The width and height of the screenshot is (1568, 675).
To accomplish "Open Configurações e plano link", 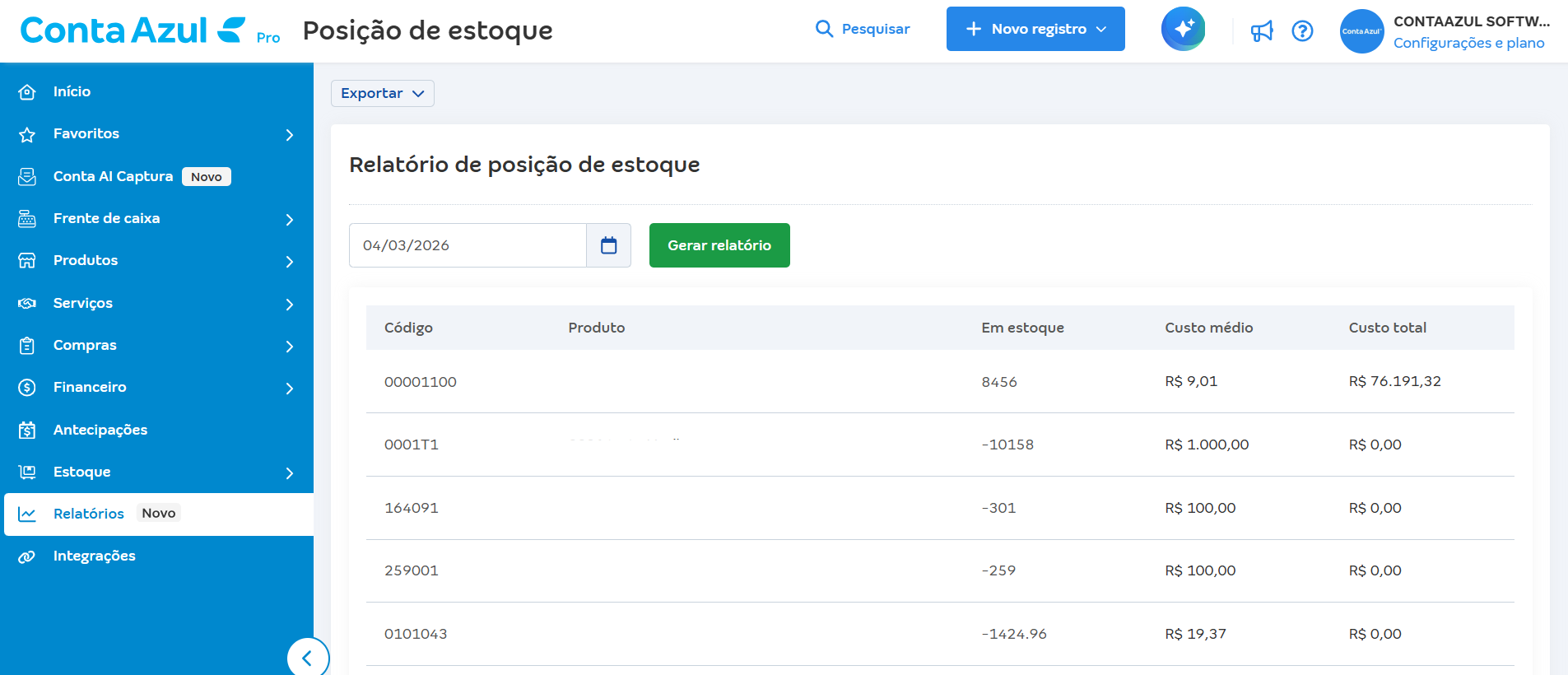I will click(x=1468, y=43).
